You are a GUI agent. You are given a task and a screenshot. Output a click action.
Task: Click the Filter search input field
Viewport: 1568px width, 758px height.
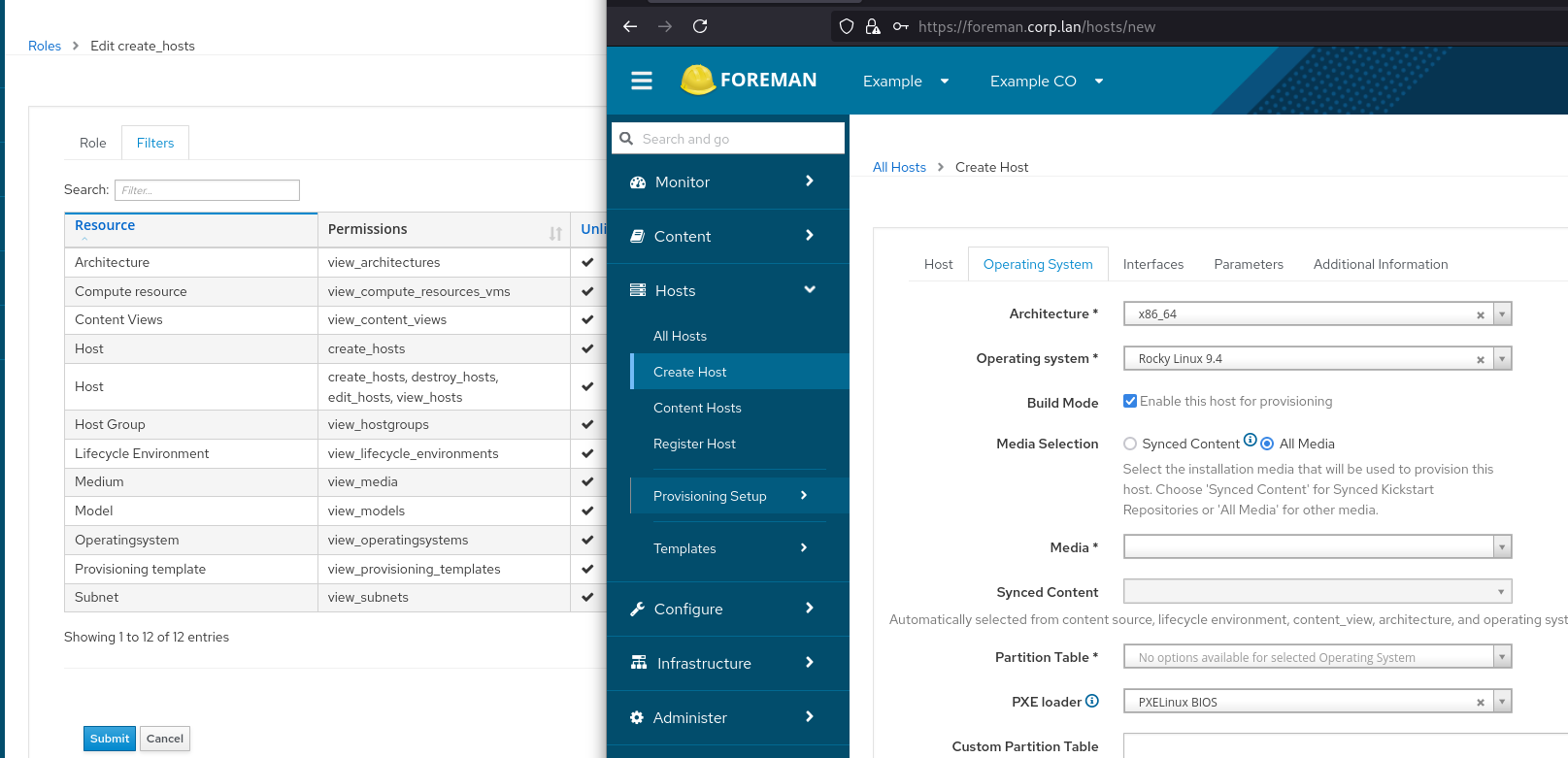207,190
